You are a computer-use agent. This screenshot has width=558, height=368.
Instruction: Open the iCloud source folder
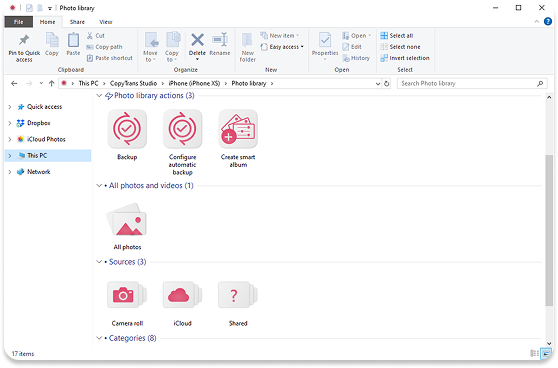click(183, 295)
